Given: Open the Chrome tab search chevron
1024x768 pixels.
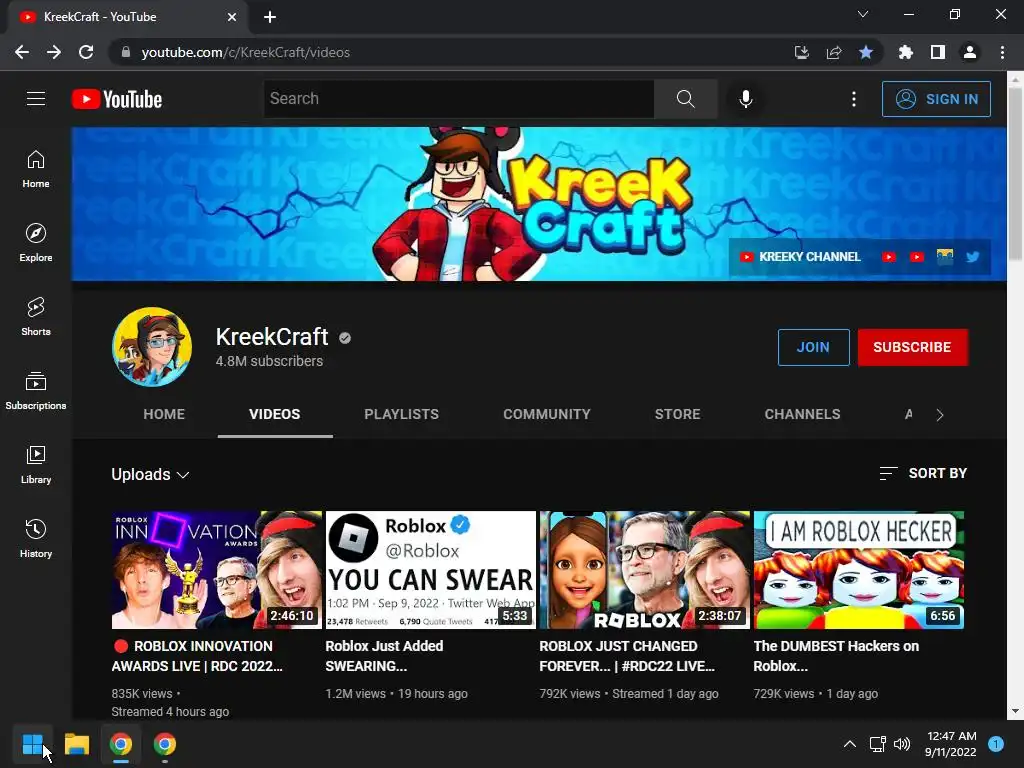Looking at the screenshot, I should pyautogui.click(x=863, y=14).
